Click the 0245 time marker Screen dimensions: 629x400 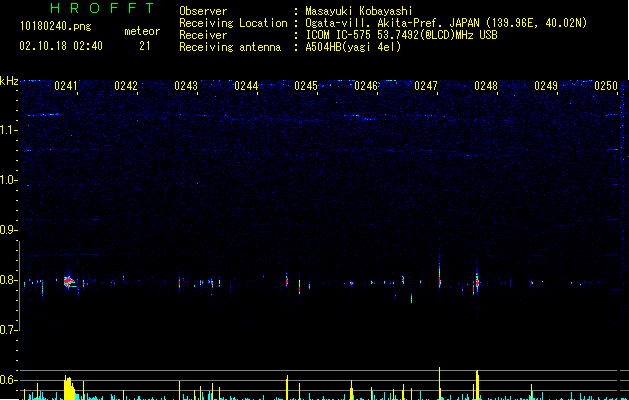[x=306, y=86]
